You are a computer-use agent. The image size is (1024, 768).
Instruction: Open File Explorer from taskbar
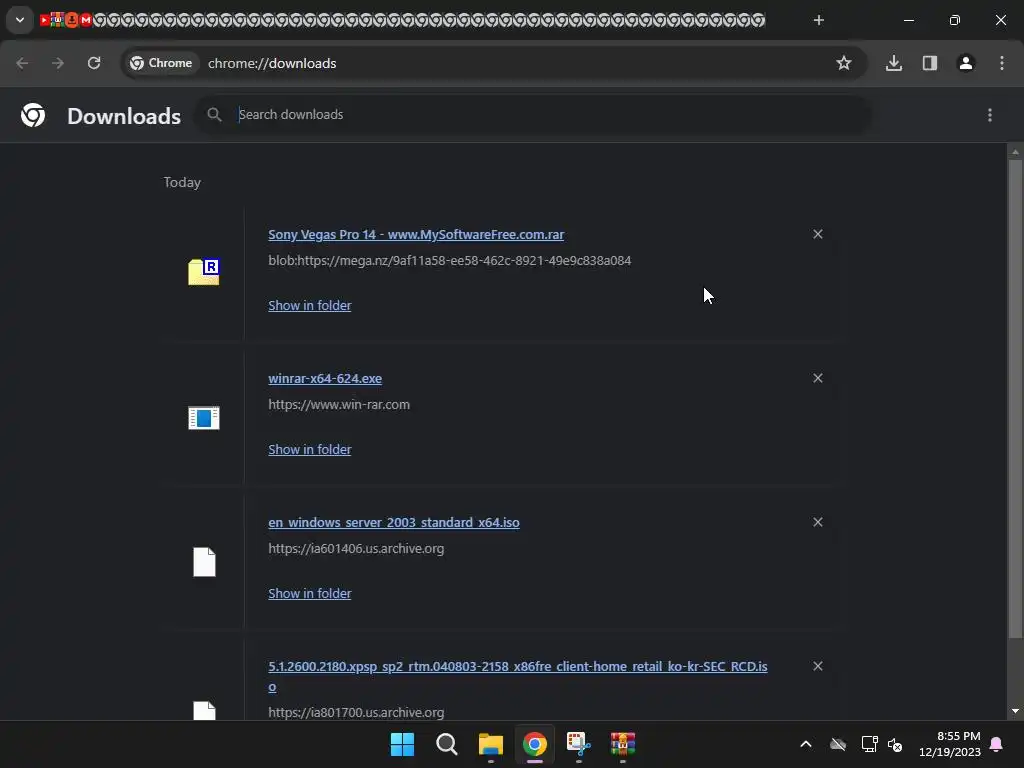(490, 744)
